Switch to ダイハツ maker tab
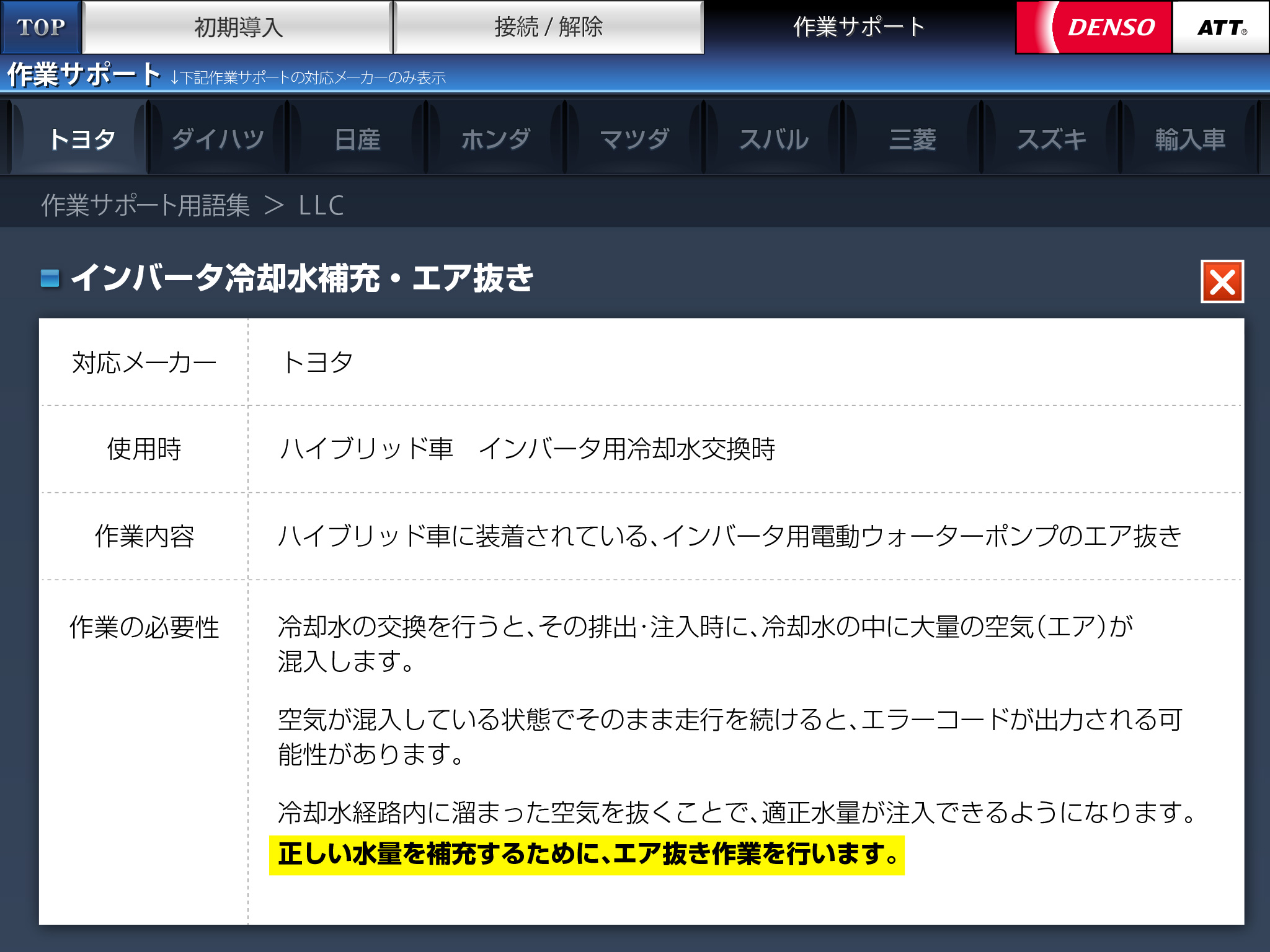This screenshot has width=1270, height=952. [218, 139]
